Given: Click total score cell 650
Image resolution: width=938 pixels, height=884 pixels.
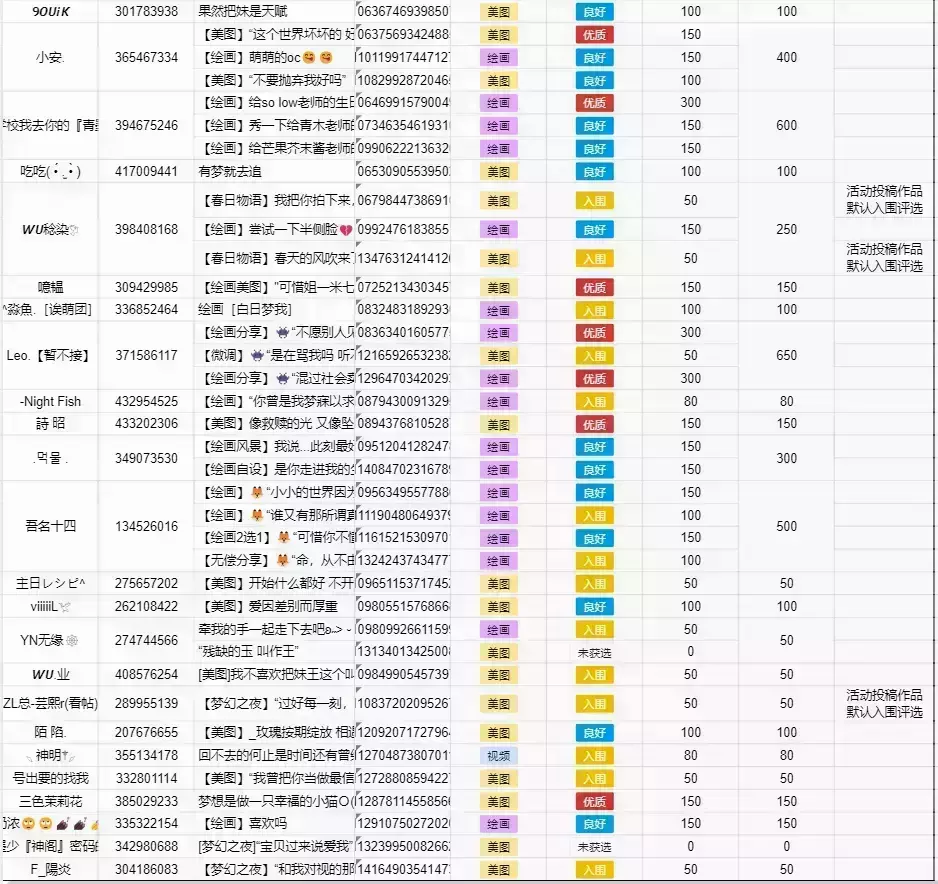Looking at the screenshot, I should tap(786, 356).
